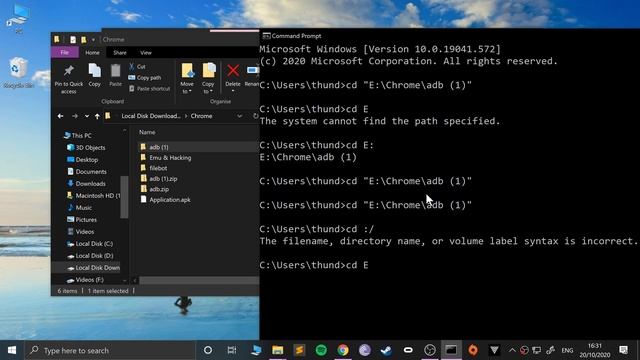Open Macintosh HD in navigation pane
640x360 pixels.
[x=98, y=196]
